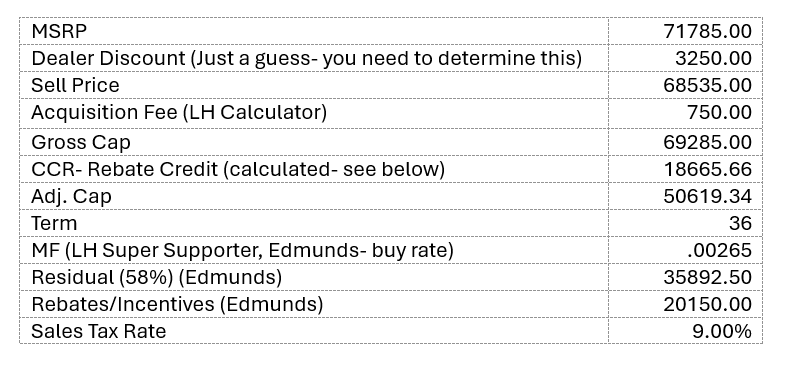
Task: Select the Gross Cap label cell
Action: click(x=314, y=142)
